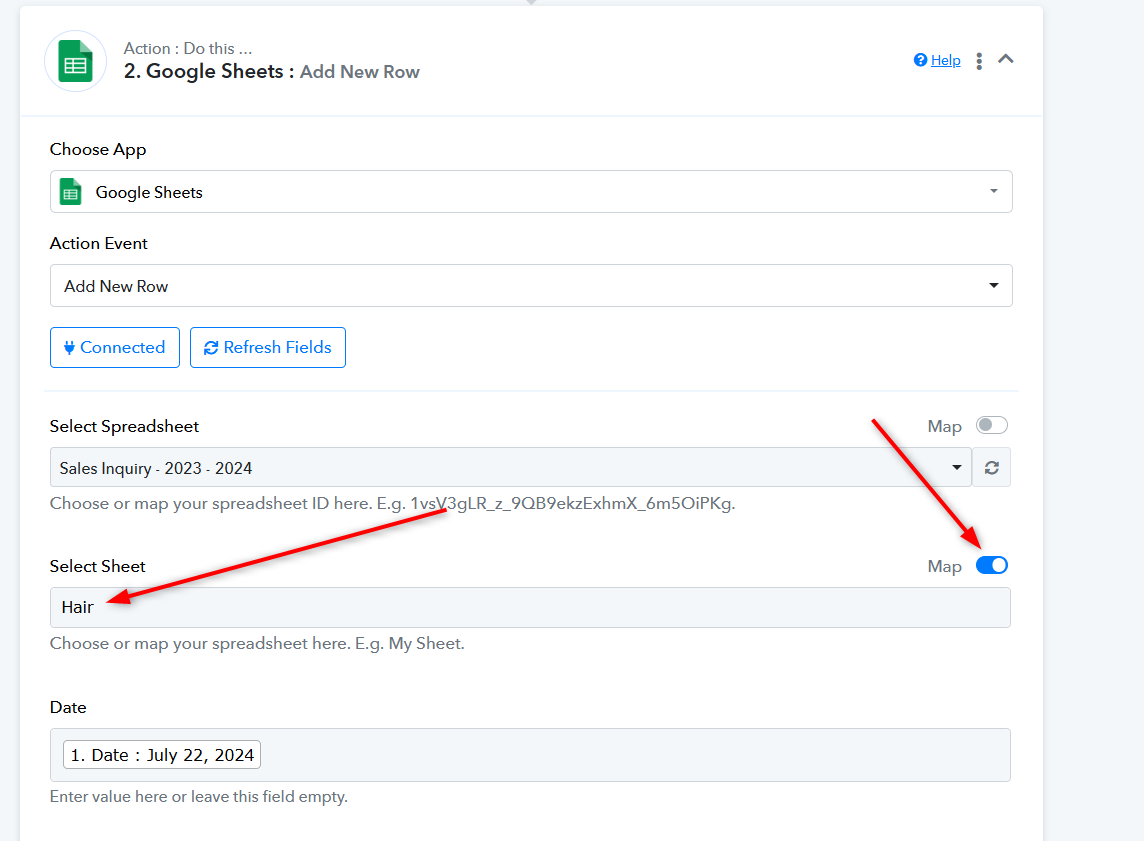Click the Action Event dropdown arrow
Viewport: 1144px width, 841px height.
click(x=994, y=285)
